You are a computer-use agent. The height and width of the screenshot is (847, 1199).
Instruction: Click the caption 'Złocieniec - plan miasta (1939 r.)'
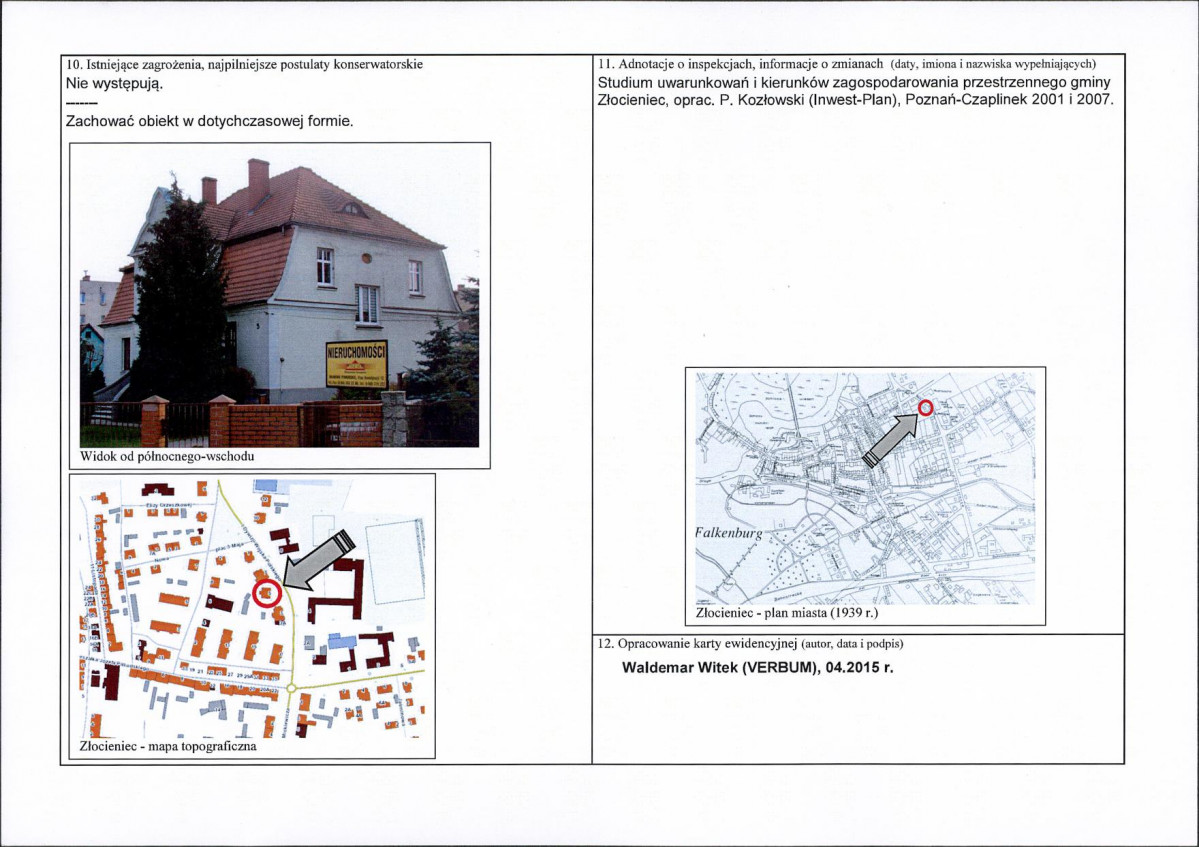point(787,613)
